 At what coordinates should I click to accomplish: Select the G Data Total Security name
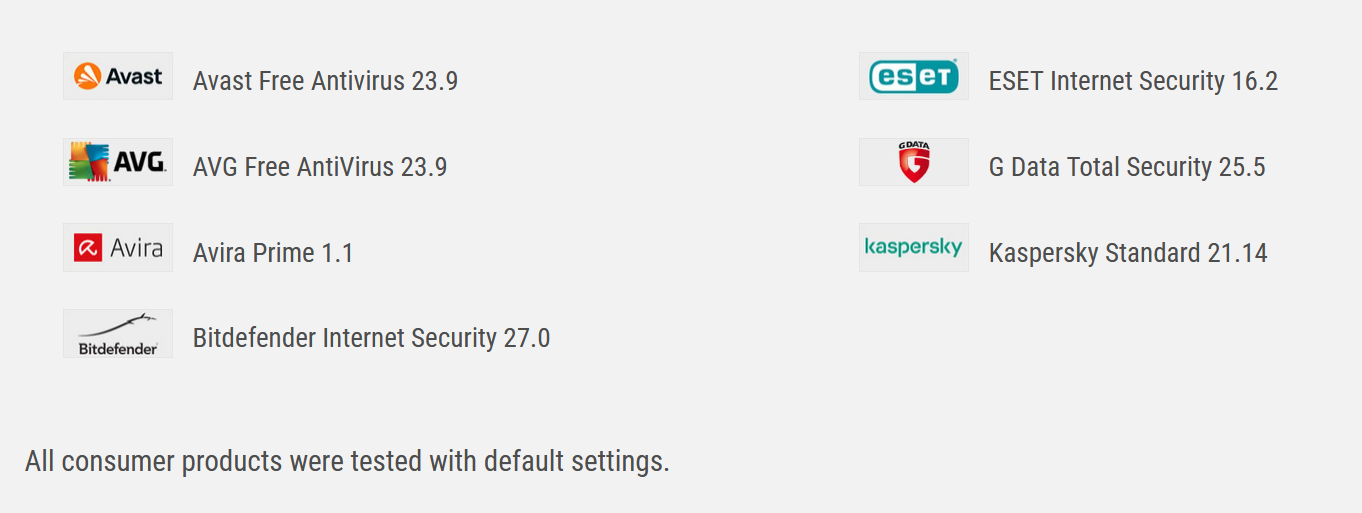coord(1100,166)
